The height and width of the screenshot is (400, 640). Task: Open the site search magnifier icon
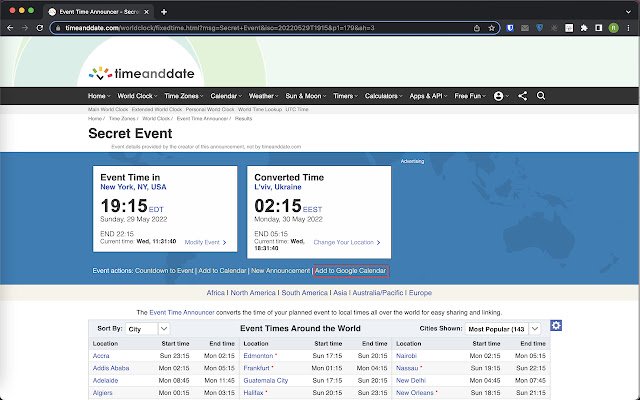click(x=541, y=96)
